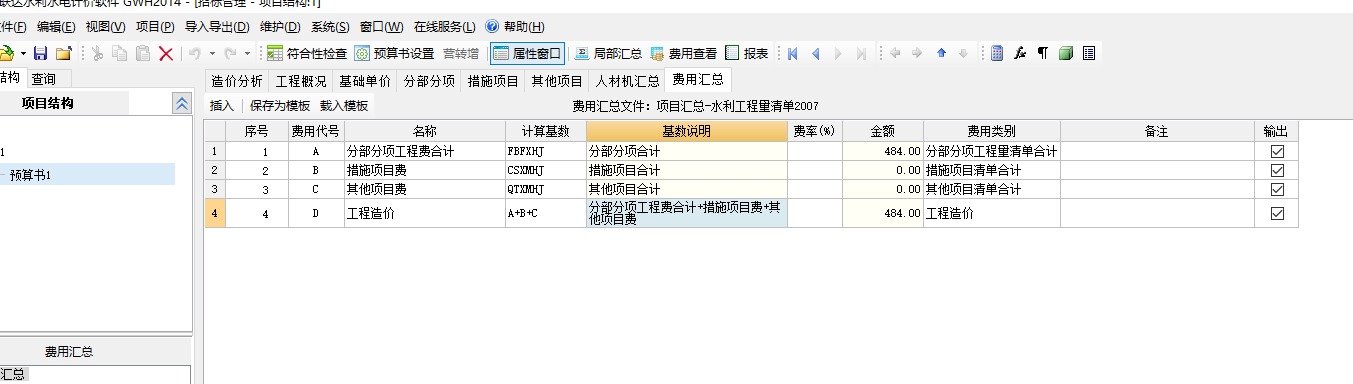Open the 项目(P) menu

[155, 26]
